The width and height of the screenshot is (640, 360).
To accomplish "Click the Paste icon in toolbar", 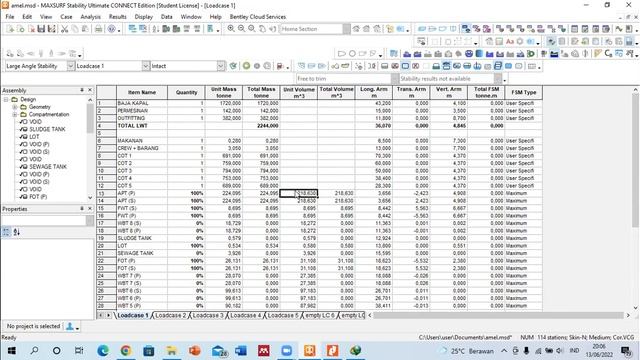I will 85,29.
